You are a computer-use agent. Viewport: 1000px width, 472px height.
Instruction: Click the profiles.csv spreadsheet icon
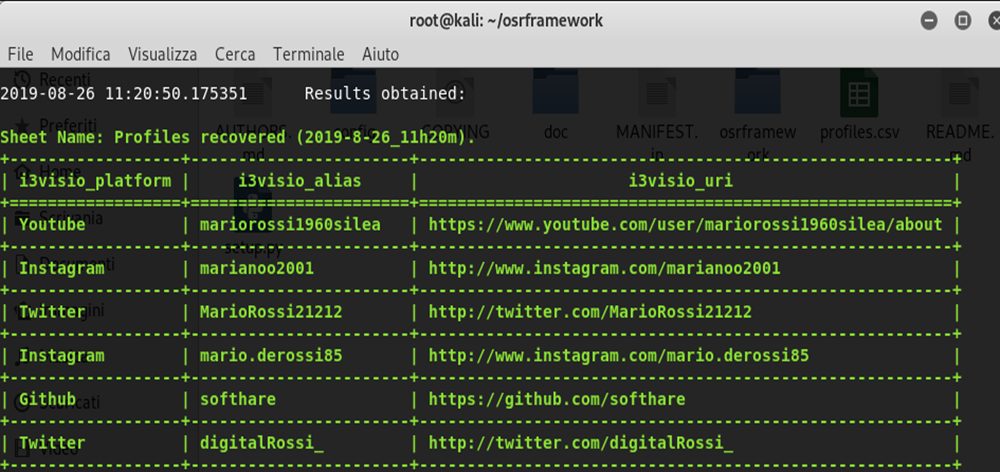coord(857,96)
